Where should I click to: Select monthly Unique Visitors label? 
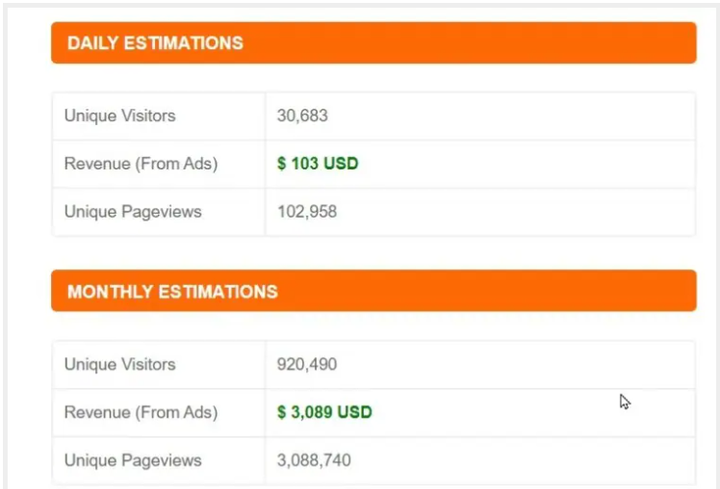(120, 365)
